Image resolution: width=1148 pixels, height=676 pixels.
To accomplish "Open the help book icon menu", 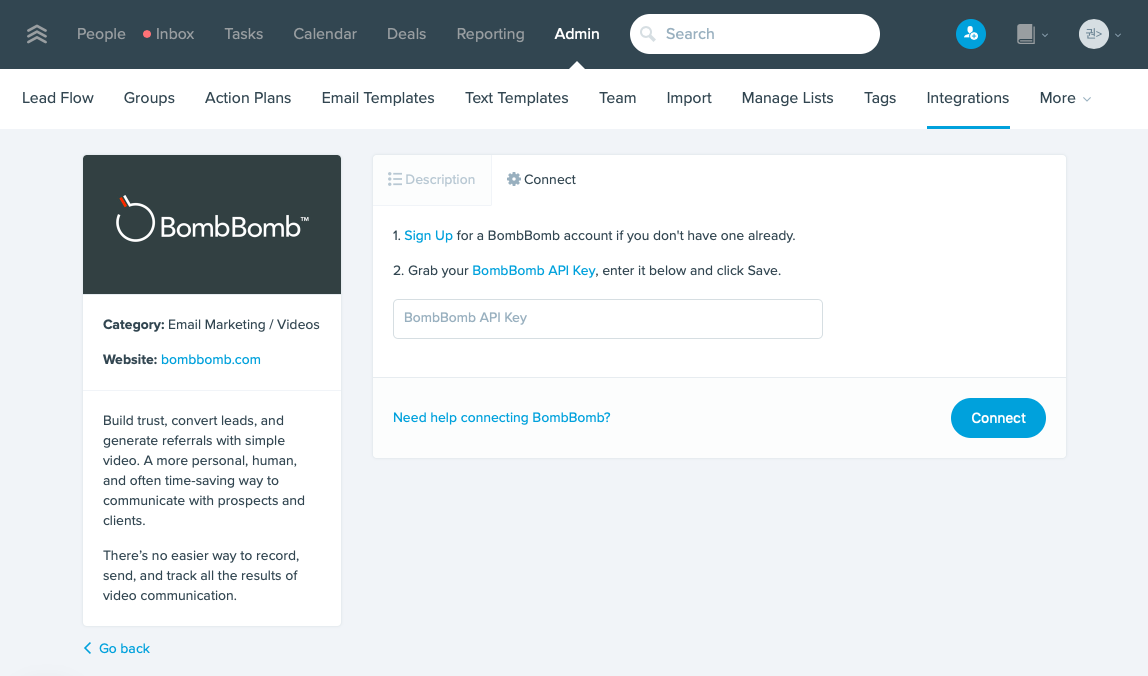I will 1026,34.
